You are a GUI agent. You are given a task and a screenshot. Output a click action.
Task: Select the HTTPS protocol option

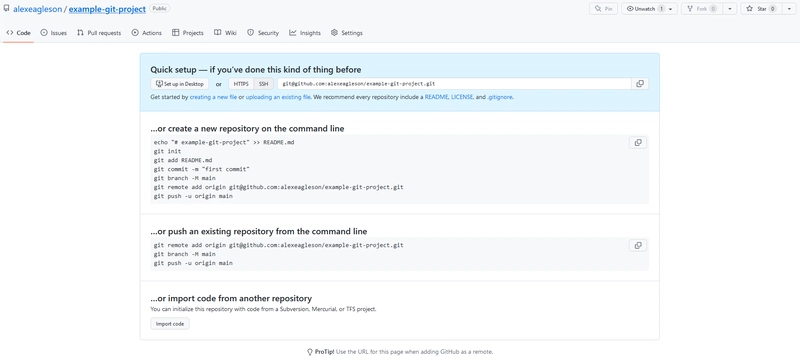pyautogui.click(x=241, y=84)
